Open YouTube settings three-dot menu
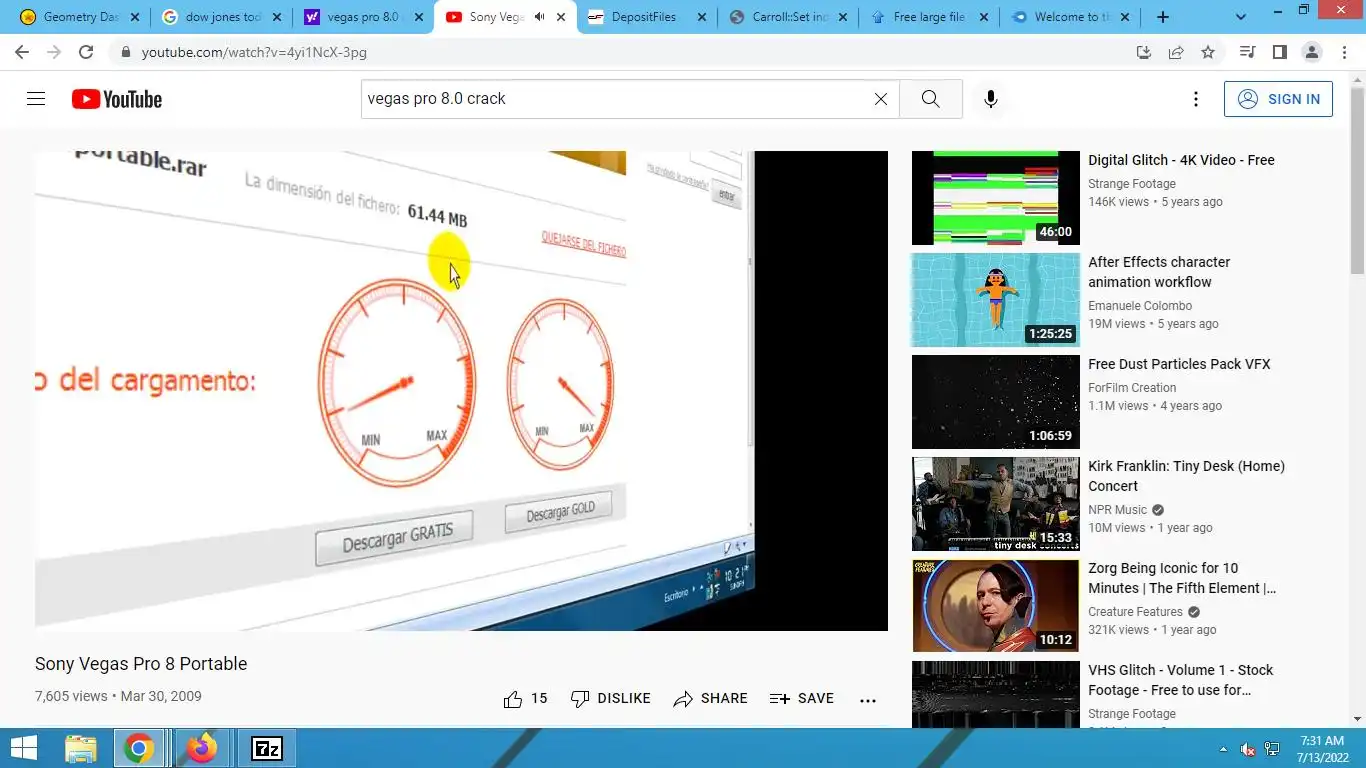 1195,99
